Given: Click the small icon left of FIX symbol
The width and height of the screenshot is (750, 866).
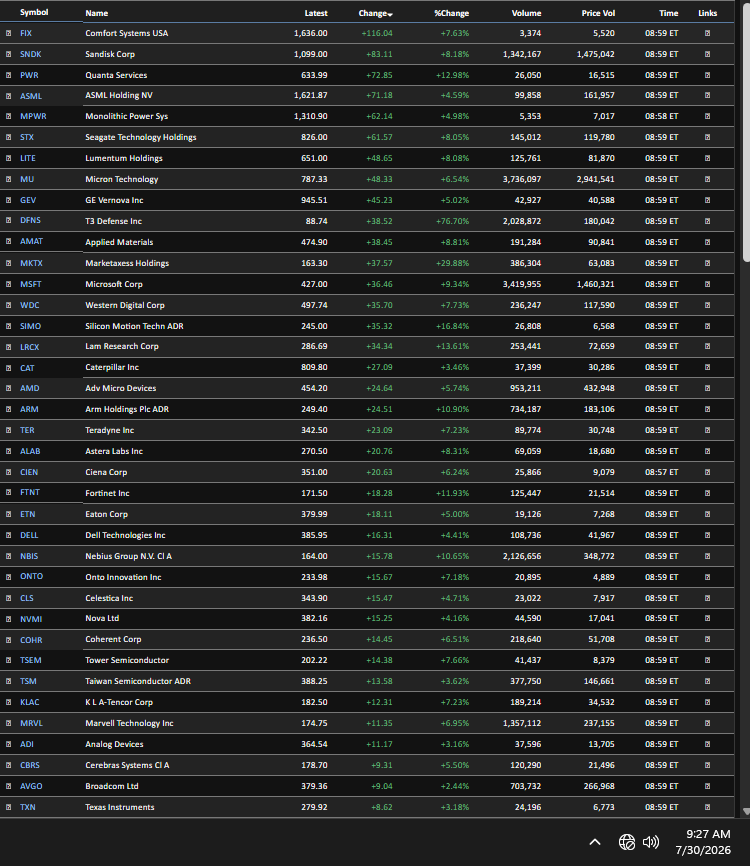Looking at the screenshot, I should click(8, 33).
